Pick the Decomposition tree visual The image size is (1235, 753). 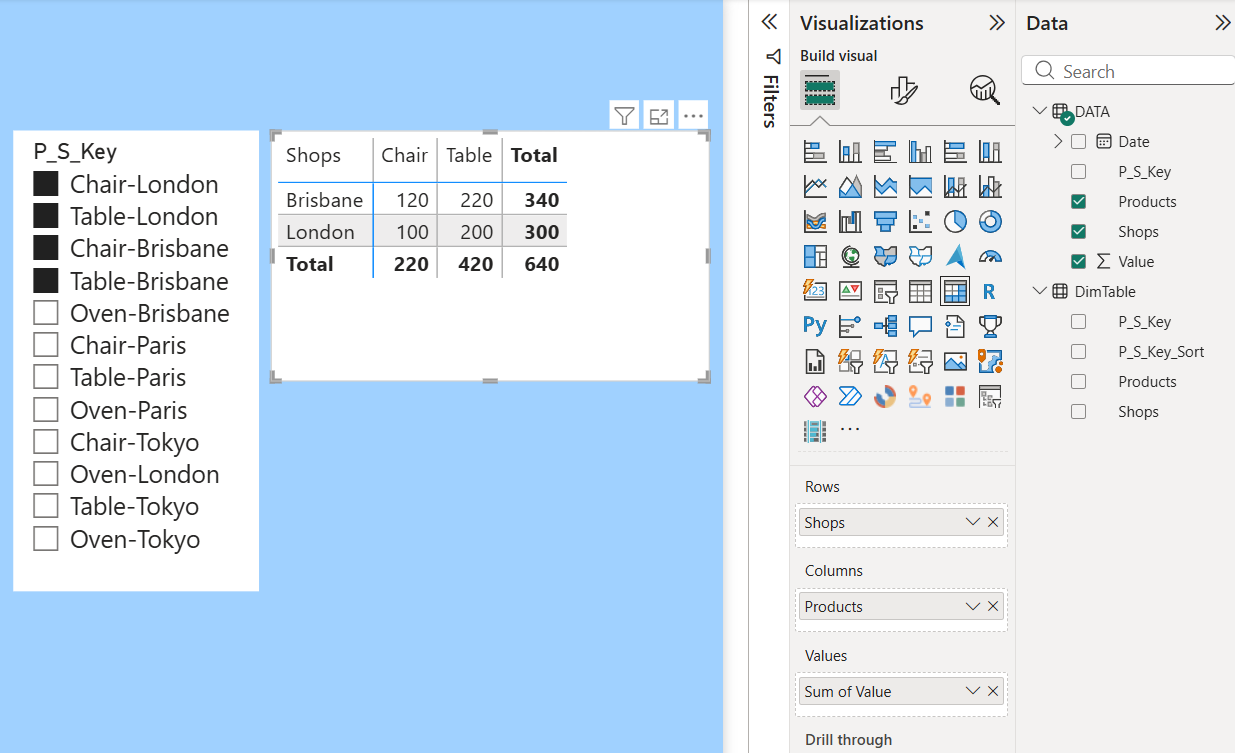point(885,326)
